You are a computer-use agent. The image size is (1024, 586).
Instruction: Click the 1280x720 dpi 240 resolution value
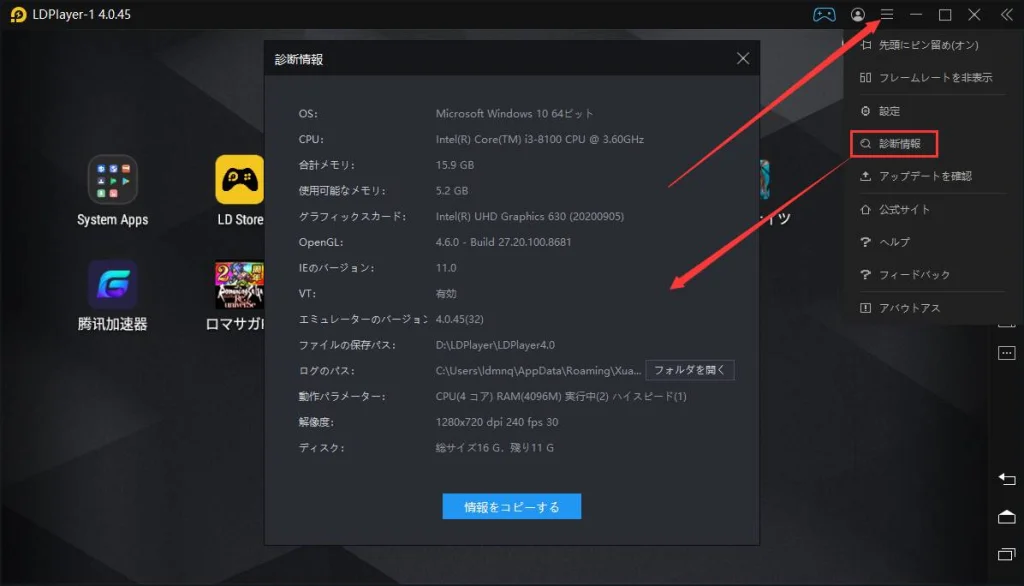(x=497, y=422)
